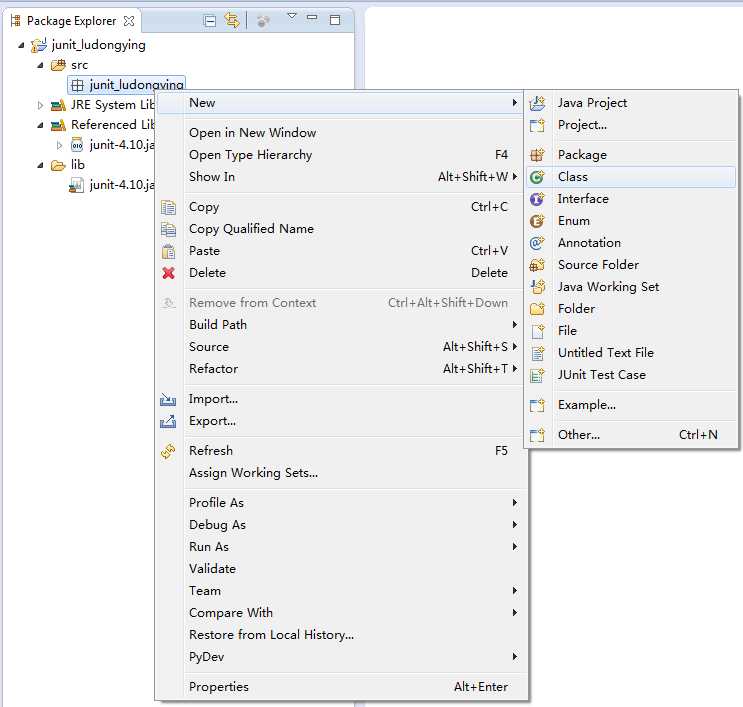
Task: Open the Build Path submenu
Action: tap(341, 325)
